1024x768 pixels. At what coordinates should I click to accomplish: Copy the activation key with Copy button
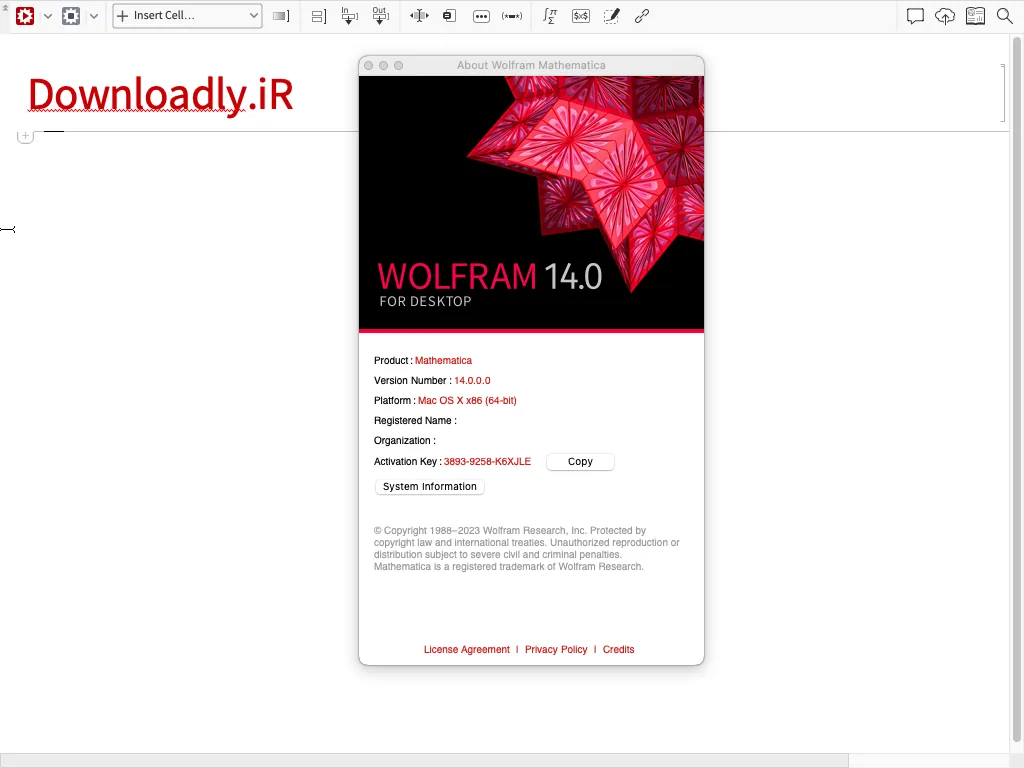pos(580,462)
